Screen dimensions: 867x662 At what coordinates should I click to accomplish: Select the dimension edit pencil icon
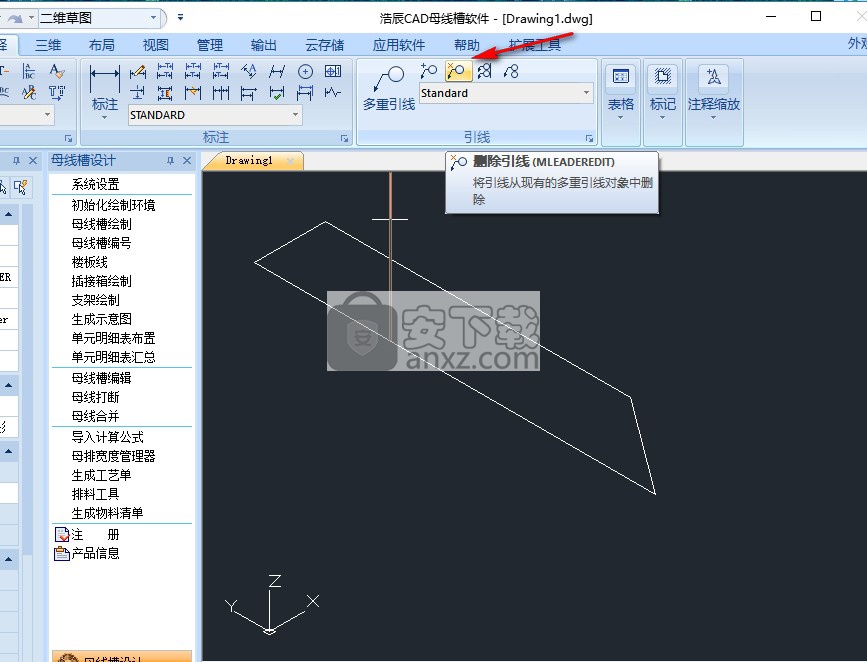(138, 72)
